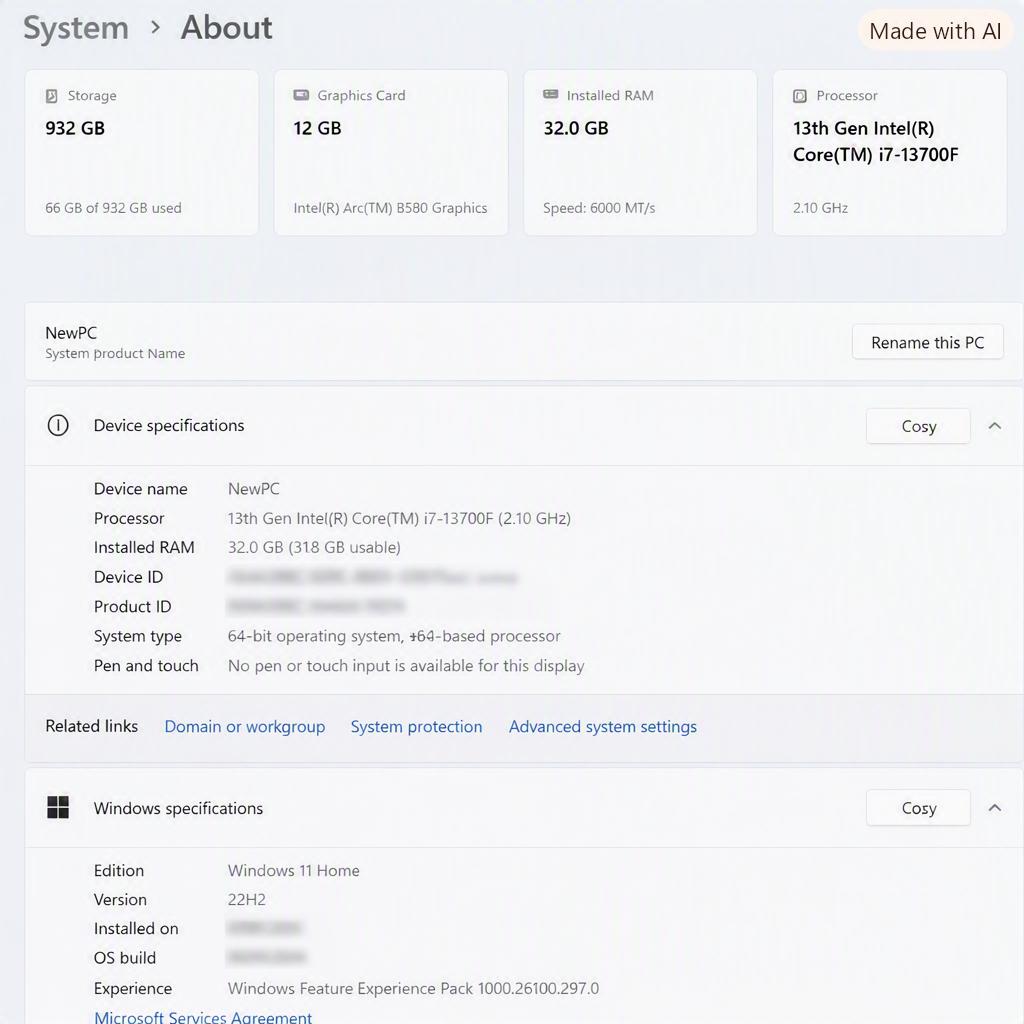Viewport: 1024px width, 1024px height.
Task: Go back to System breadcrumb
Action: point(76,28)
